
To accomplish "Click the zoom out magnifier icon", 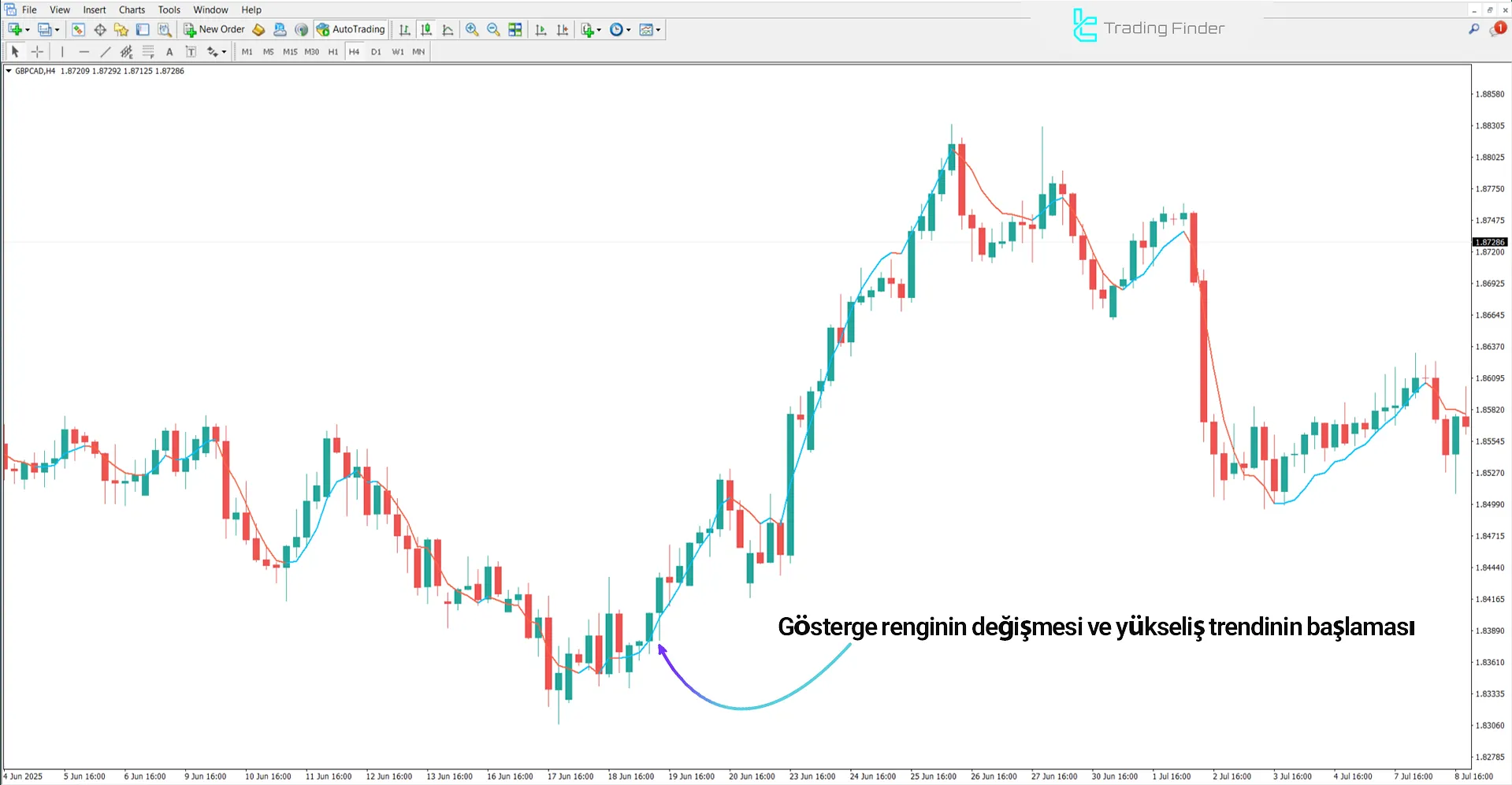I will click(493, 30).
